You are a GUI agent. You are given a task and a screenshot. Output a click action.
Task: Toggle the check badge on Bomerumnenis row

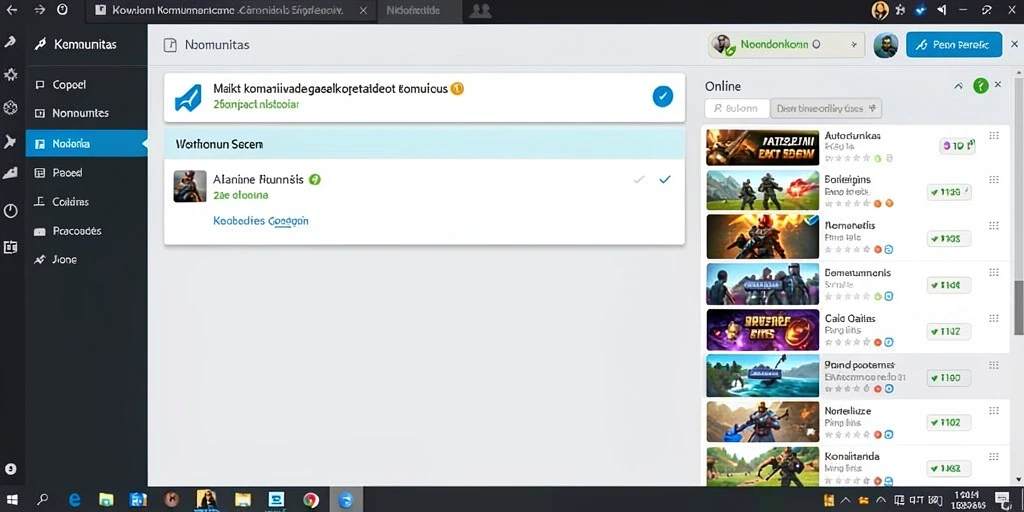(x=949, y=285)
